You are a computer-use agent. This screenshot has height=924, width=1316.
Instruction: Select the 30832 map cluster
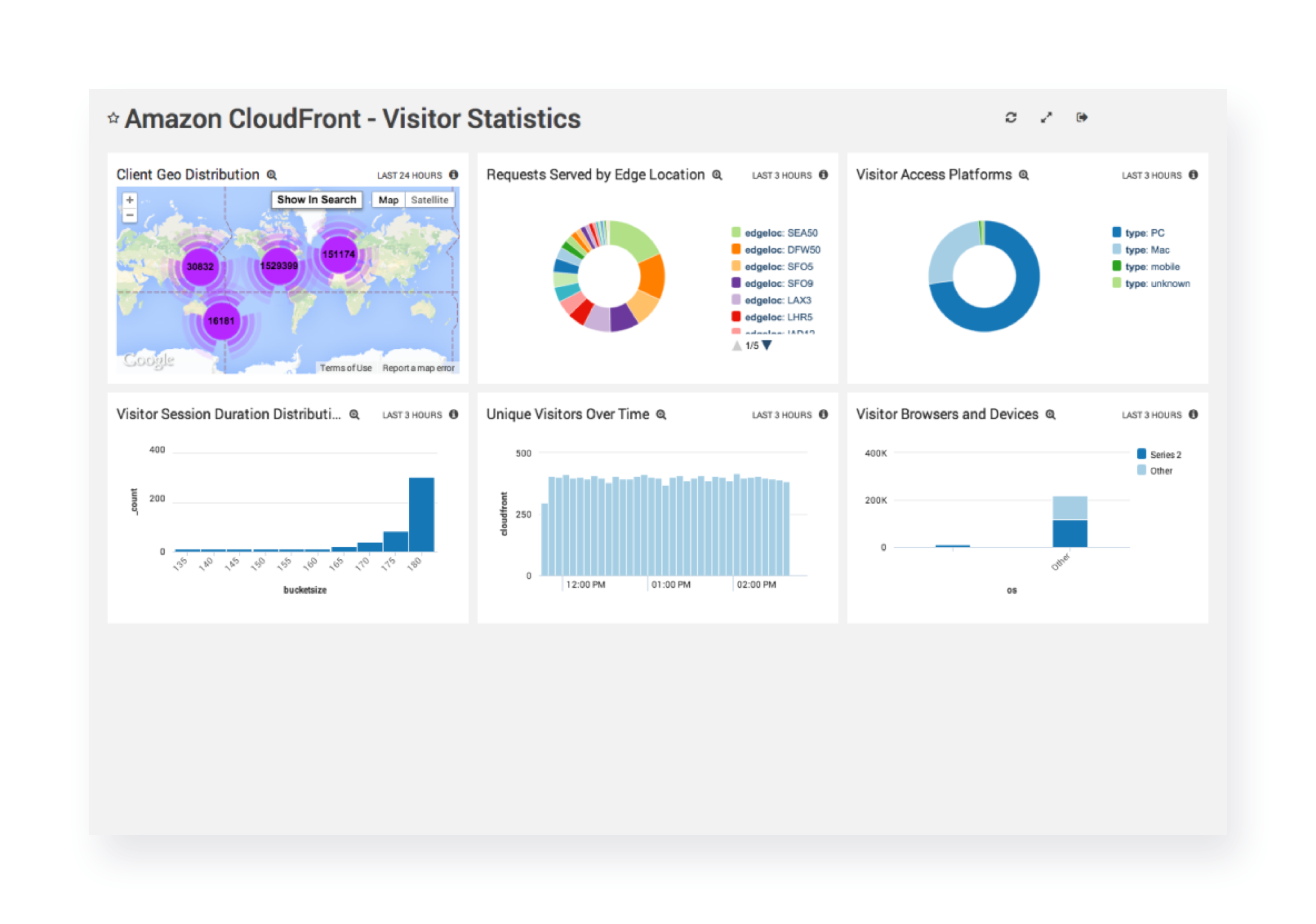coord(200,266)
